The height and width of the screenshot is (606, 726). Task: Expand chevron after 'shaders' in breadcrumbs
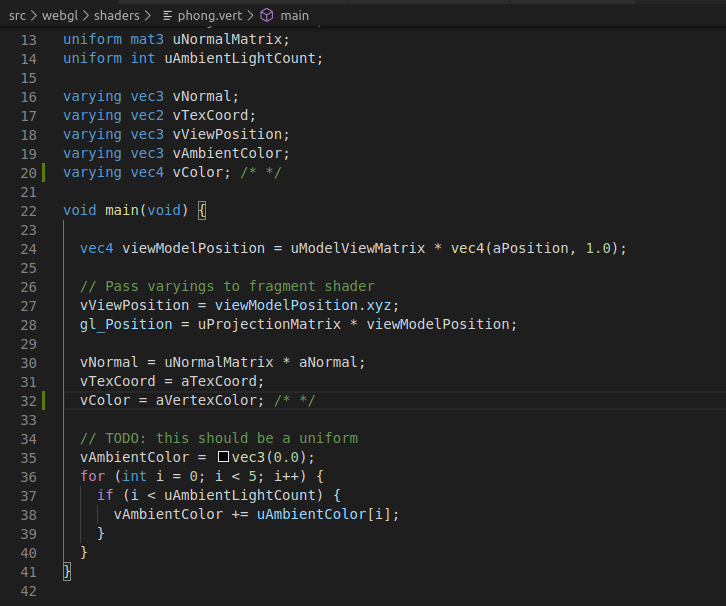click(x=148, y=16)
